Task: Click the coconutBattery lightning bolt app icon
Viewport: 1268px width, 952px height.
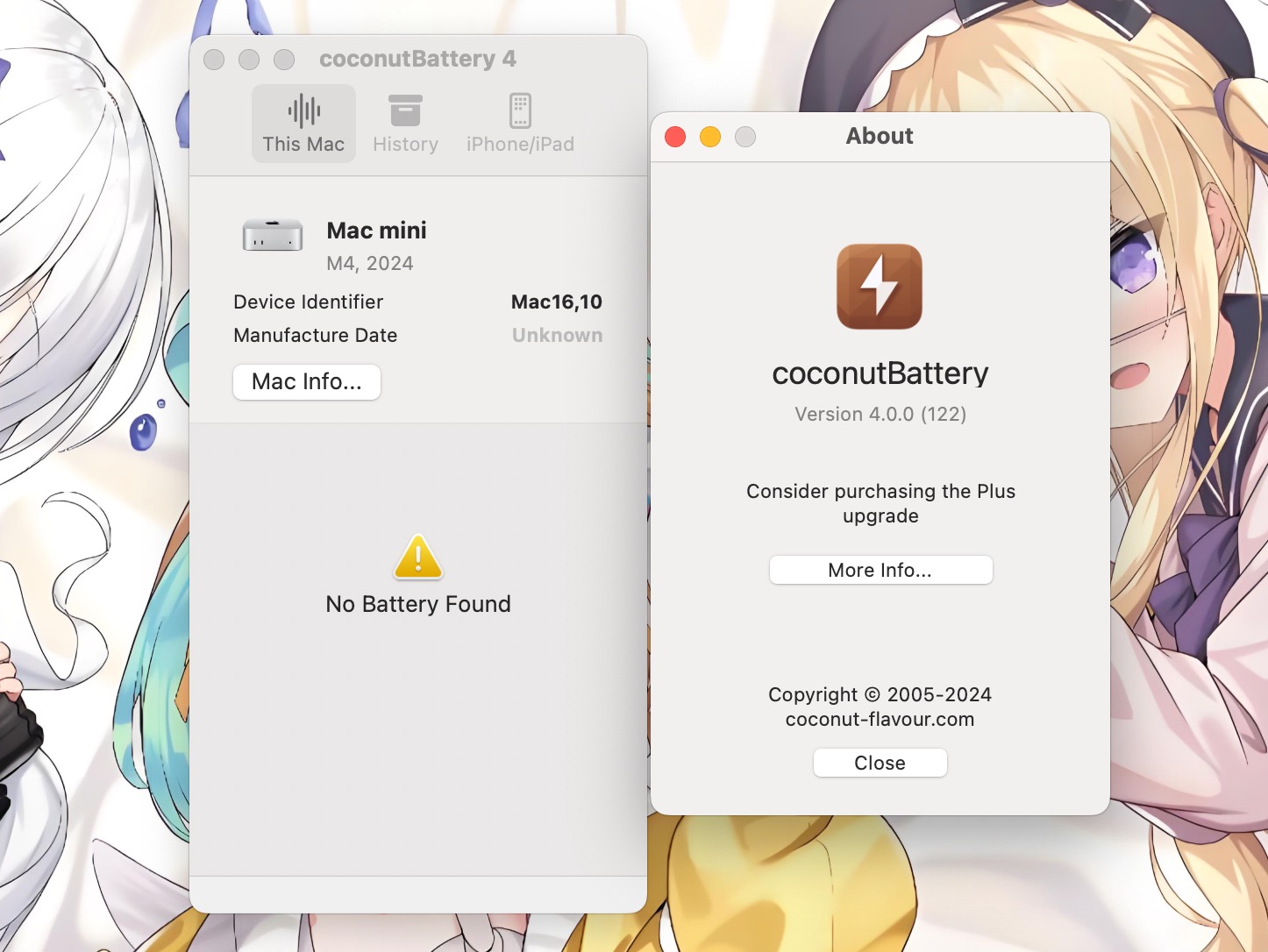Action: 880,287
